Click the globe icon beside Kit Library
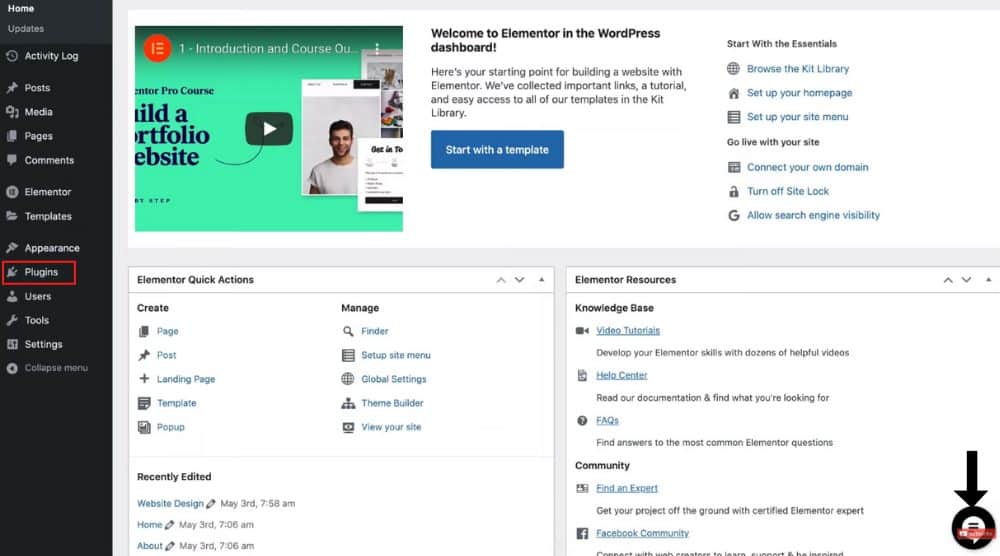Screen dimensions: 1000x556 point(733,69)
